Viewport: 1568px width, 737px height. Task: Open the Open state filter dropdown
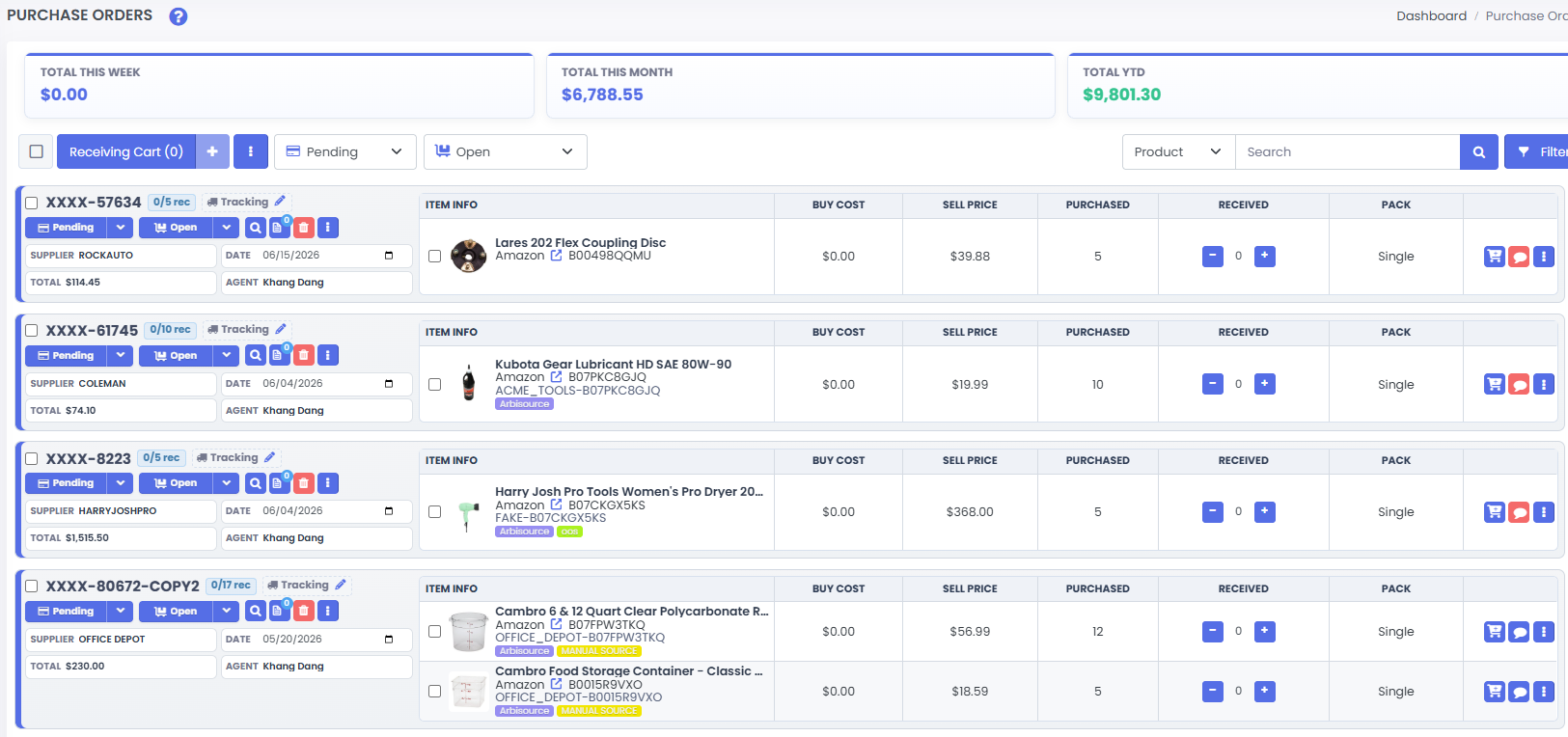(506, 151)
